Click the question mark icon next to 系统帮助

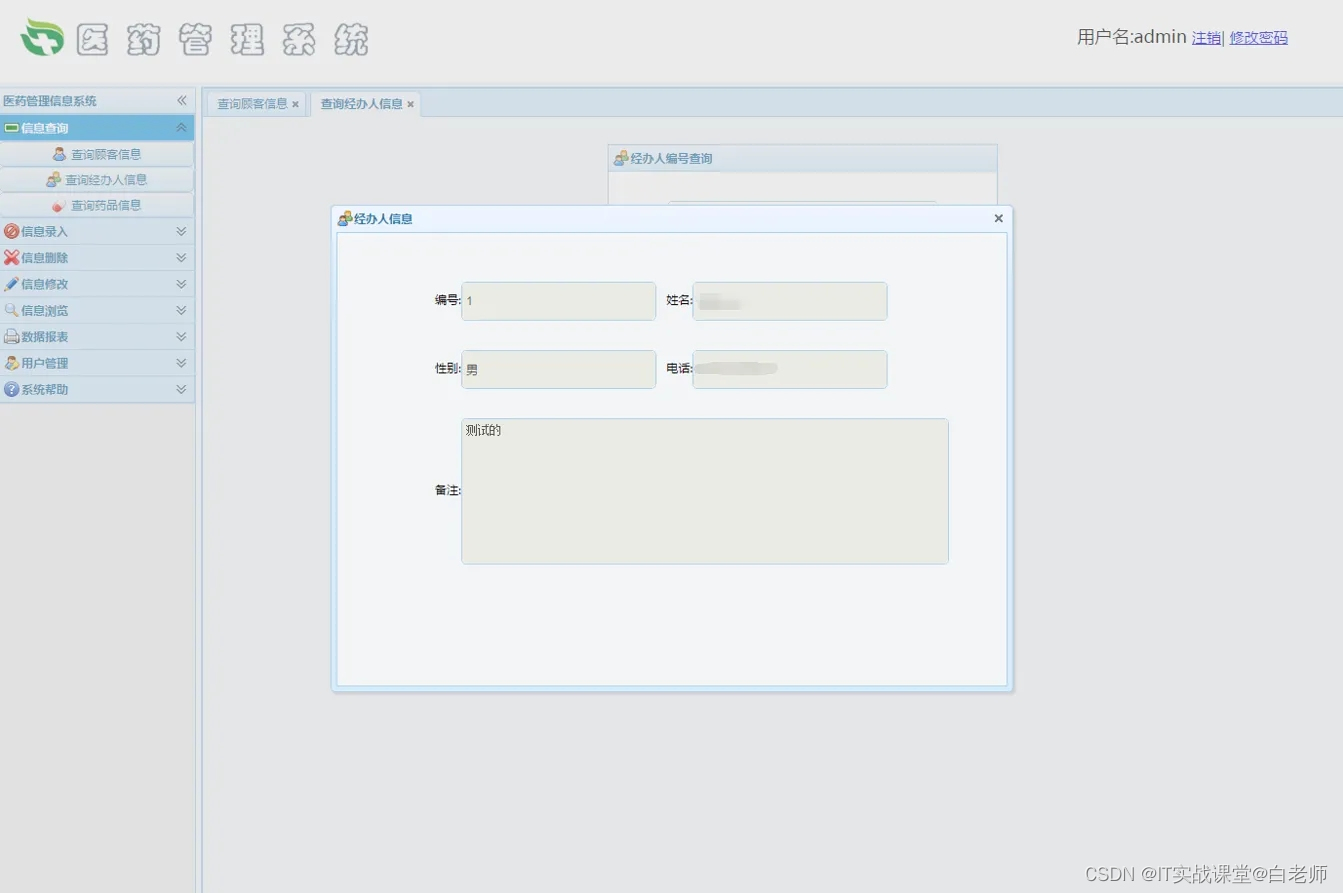pos(11,389)
